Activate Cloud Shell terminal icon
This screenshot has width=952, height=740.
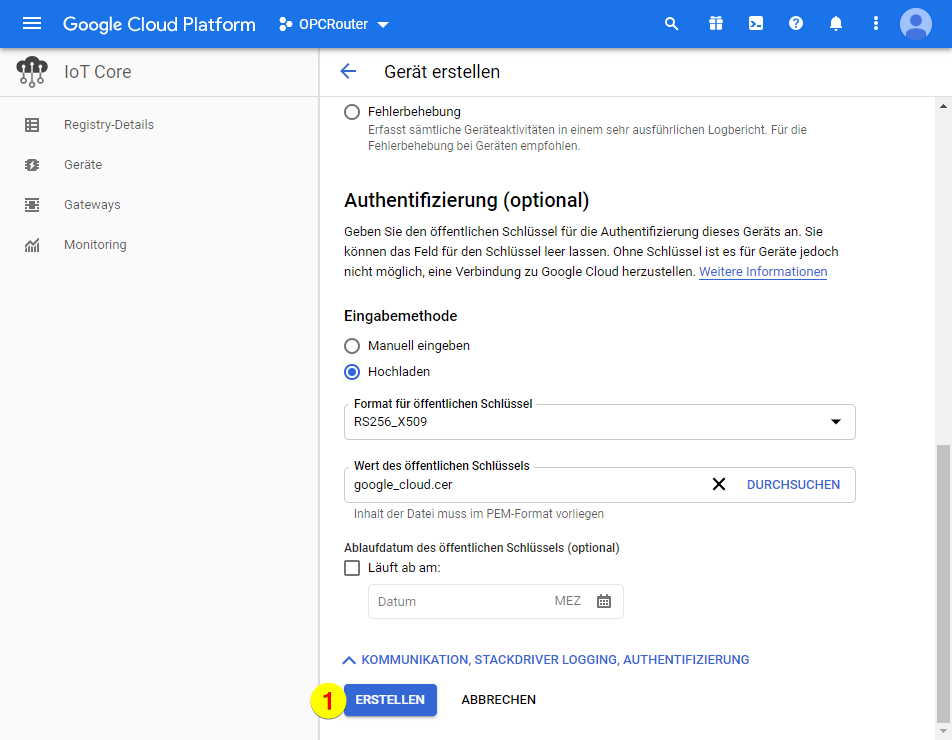(756, 24)
